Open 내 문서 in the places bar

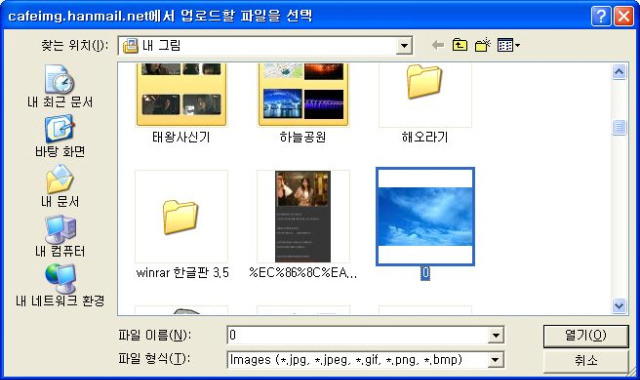(60, 186)
